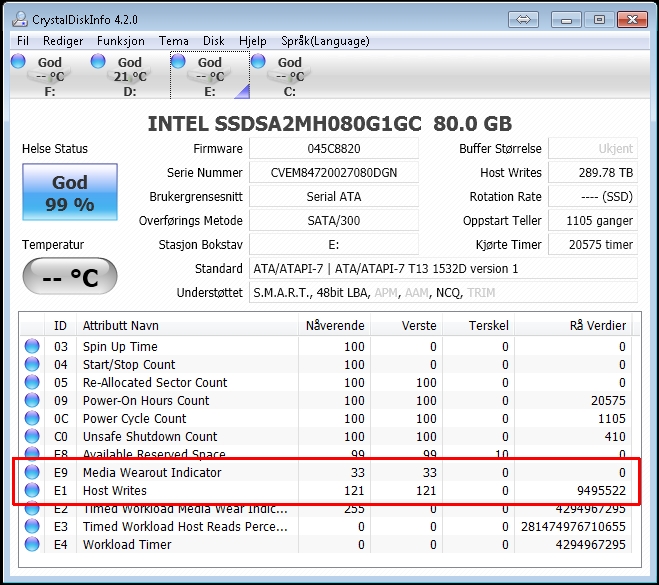Viewport: 659px width, 585px height.
Task: Click the Understøttet features field
Action: pos(443,292)
